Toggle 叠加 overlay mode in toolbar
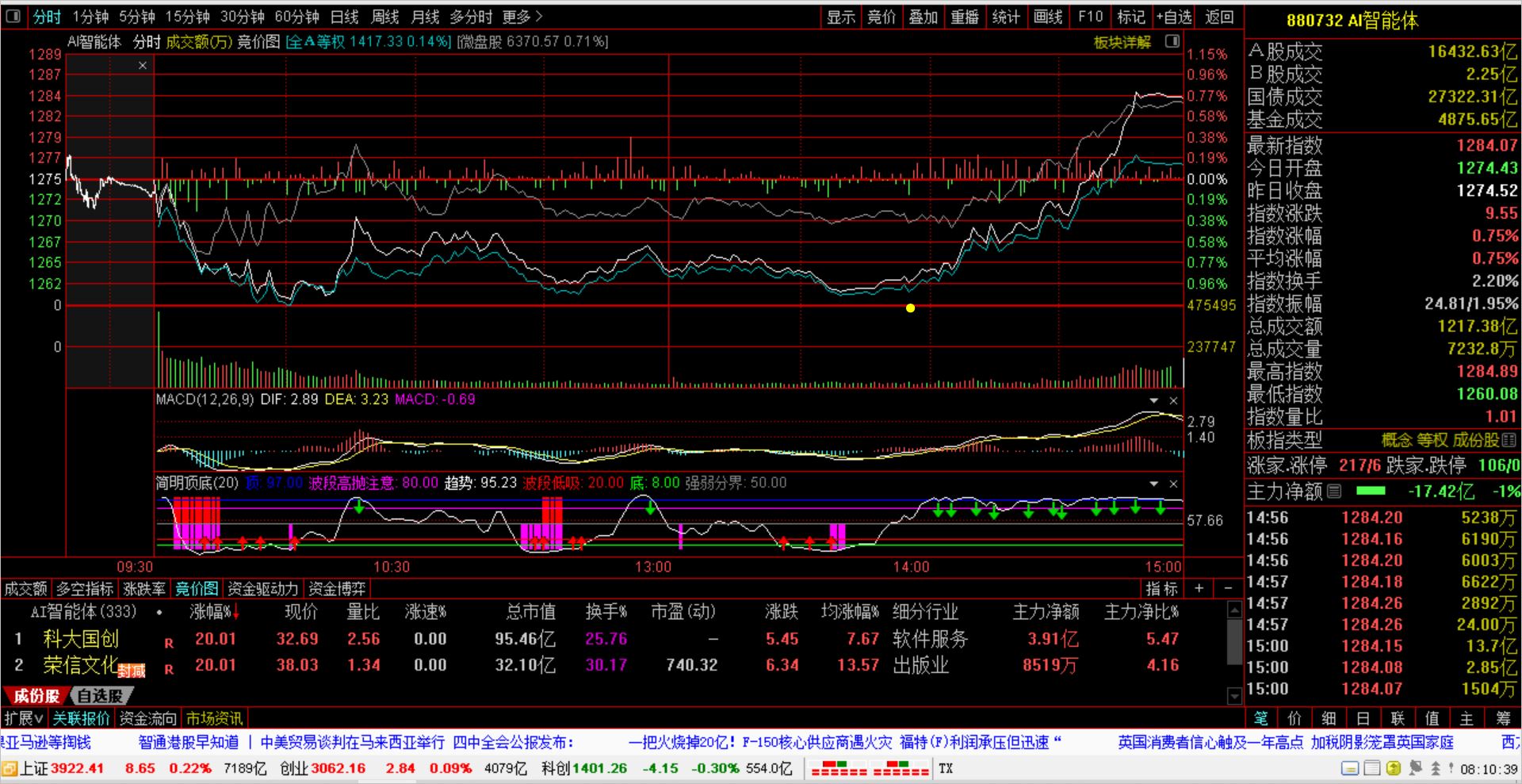This screenshot has width=1522, height=784. (923, 17)
